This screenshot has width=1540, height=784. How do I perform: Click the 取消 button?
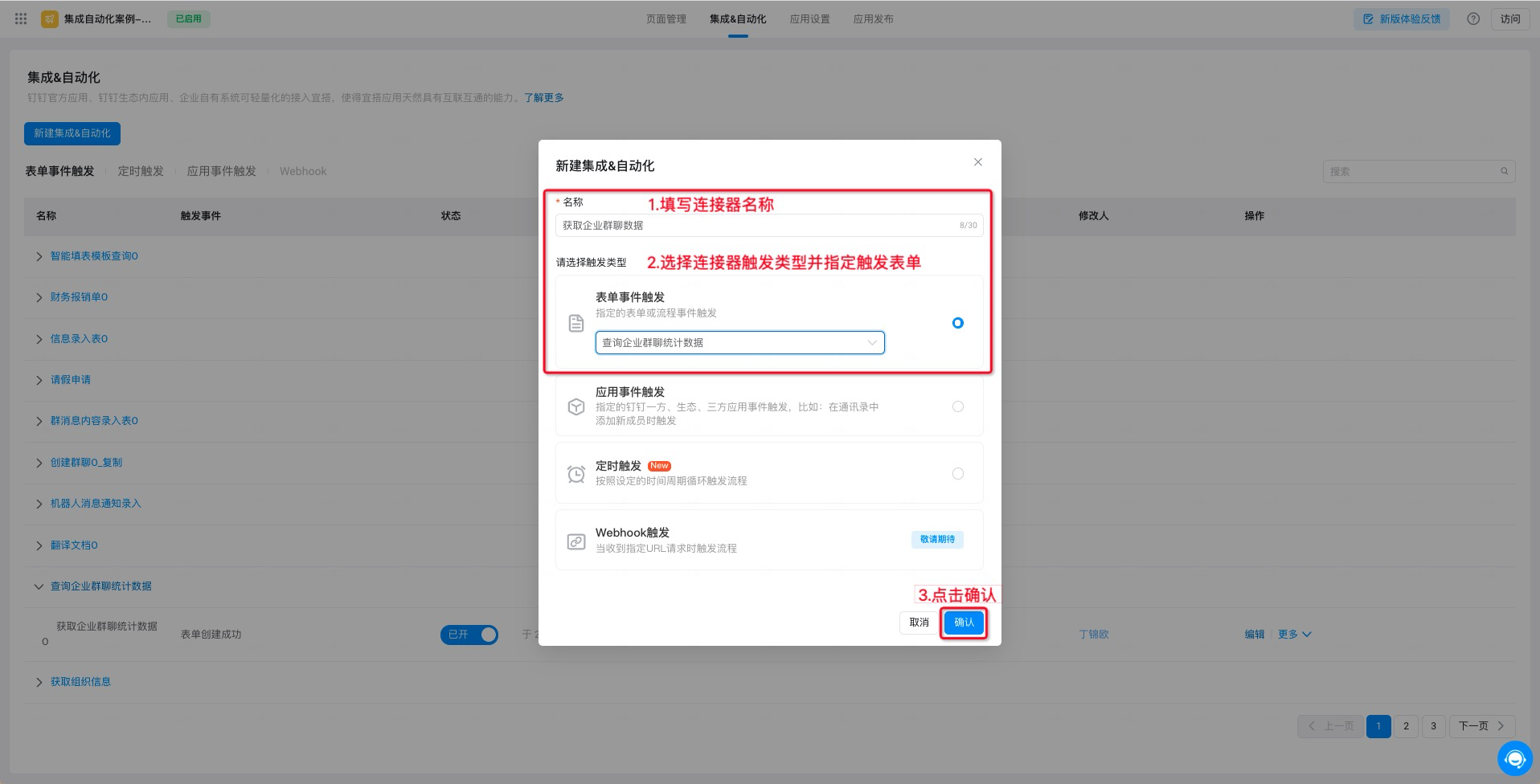[x=919, y=623]
